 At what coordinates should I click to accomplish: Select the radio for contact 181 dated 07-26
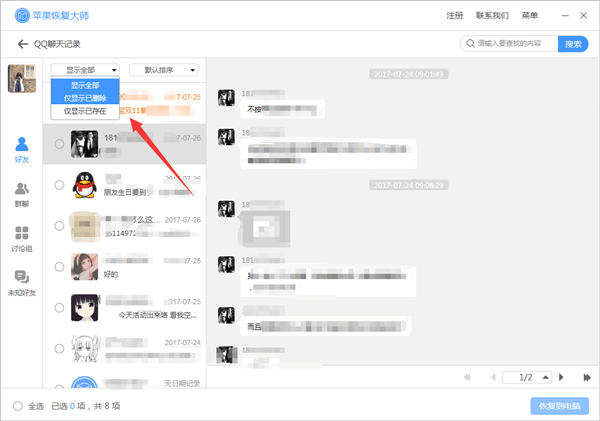(x=59, y=144)
